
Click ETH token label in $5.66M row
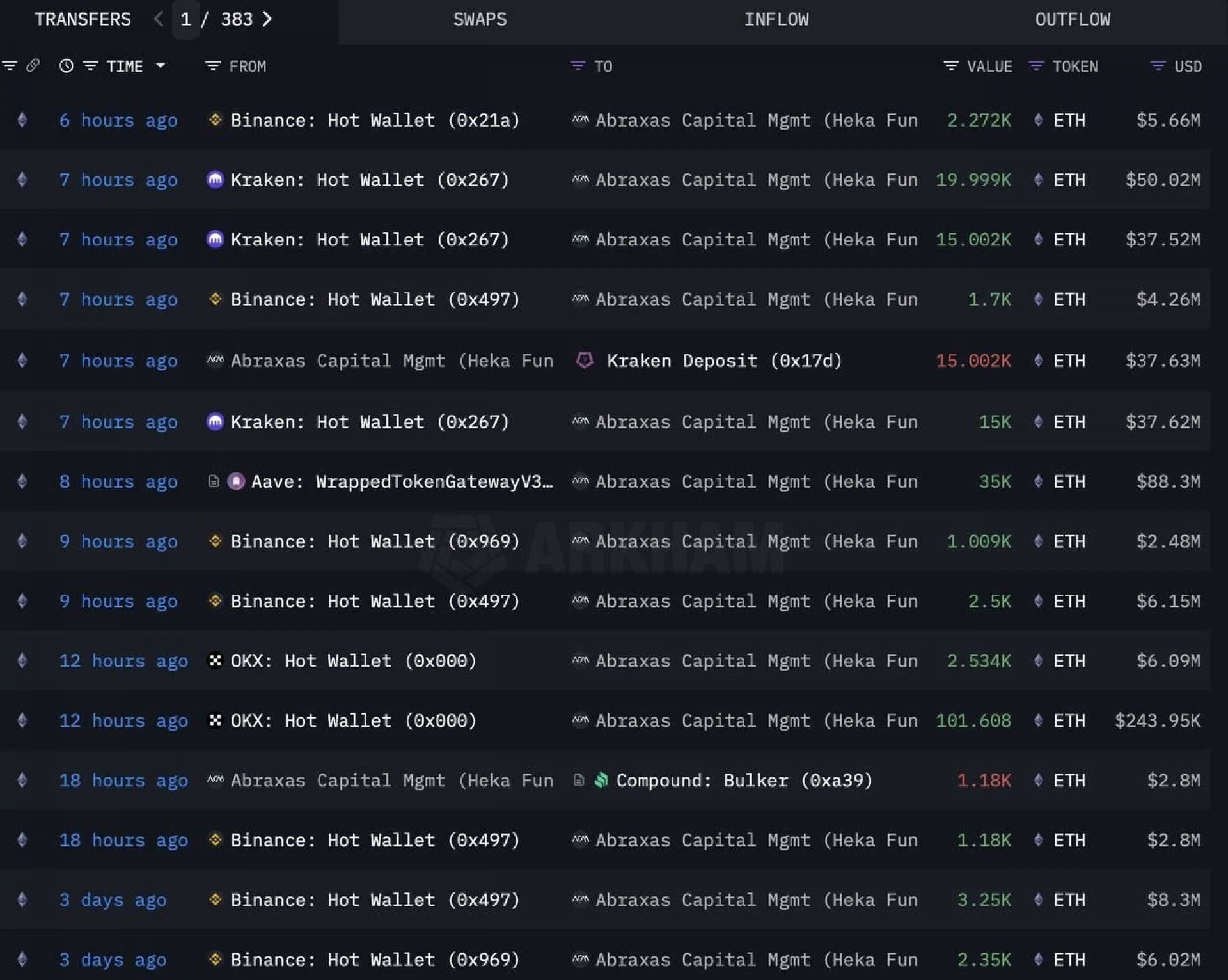(1069, 120)
